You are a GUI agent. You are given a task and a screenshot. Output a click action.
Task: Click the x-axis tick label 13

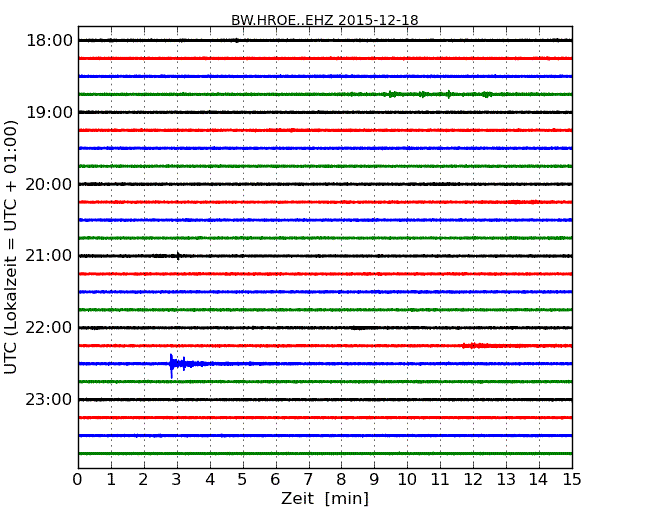pyautogui.click(x=506, y=479)
